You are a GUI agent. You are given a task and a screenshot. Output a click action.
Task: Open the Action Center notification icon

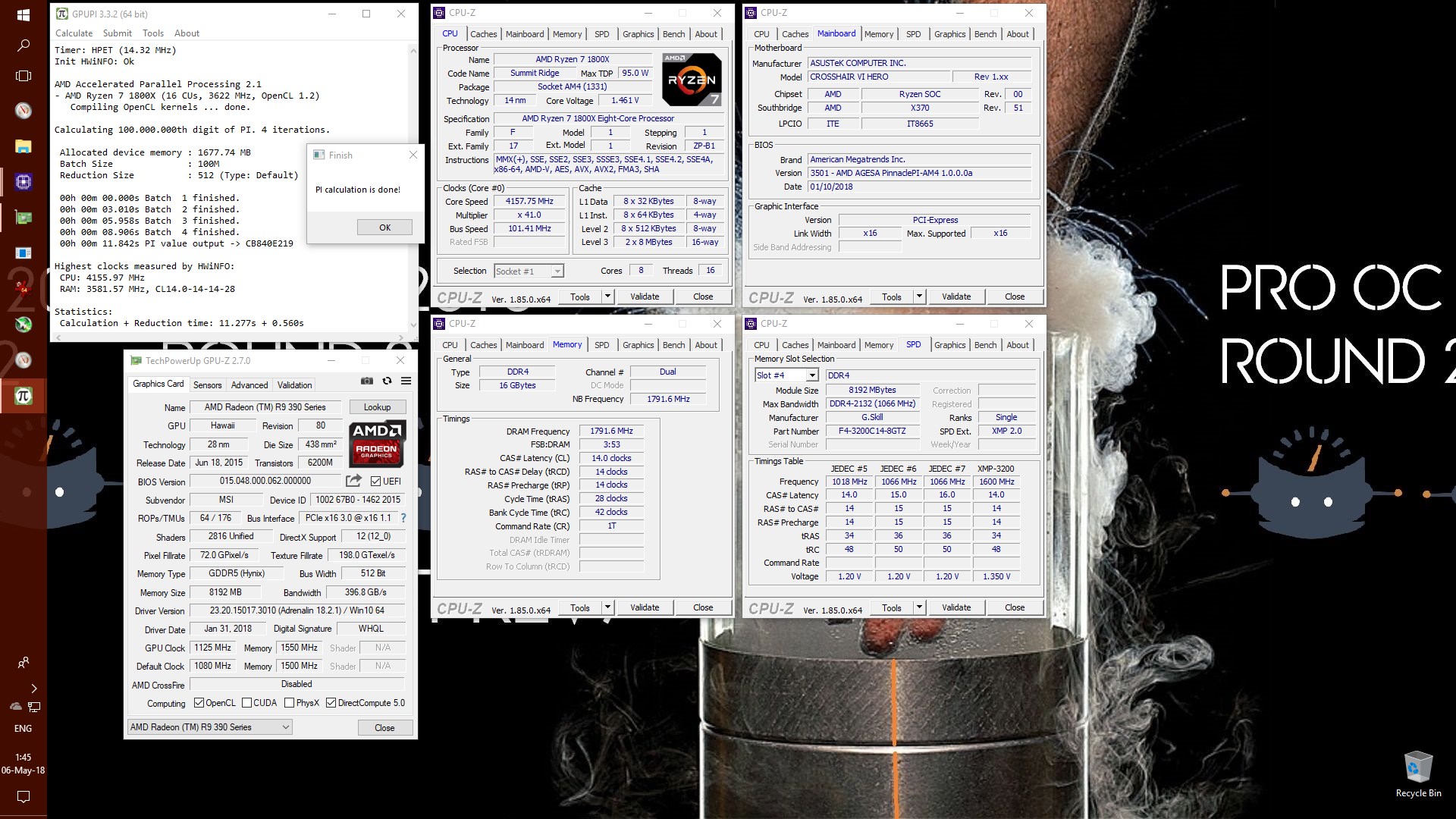[24, 796]
